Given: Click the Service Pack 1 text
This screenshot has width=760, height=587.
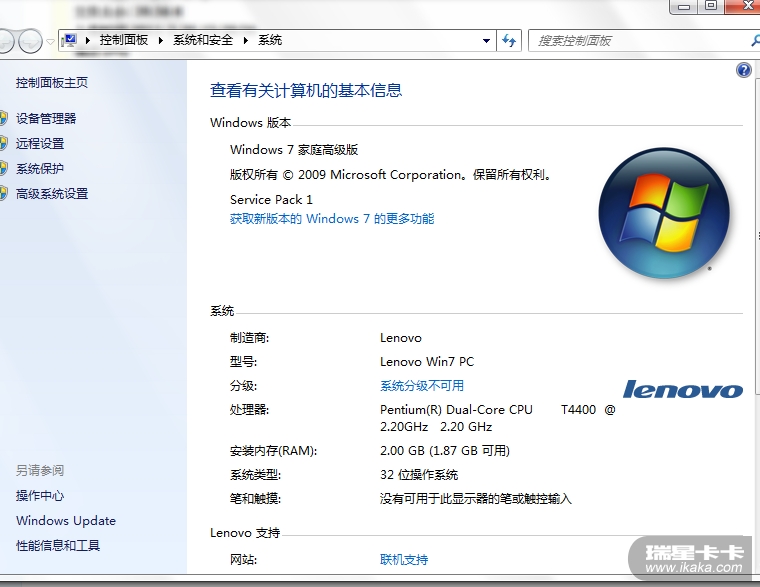Looking at the screenshot, I should [271, 200].
